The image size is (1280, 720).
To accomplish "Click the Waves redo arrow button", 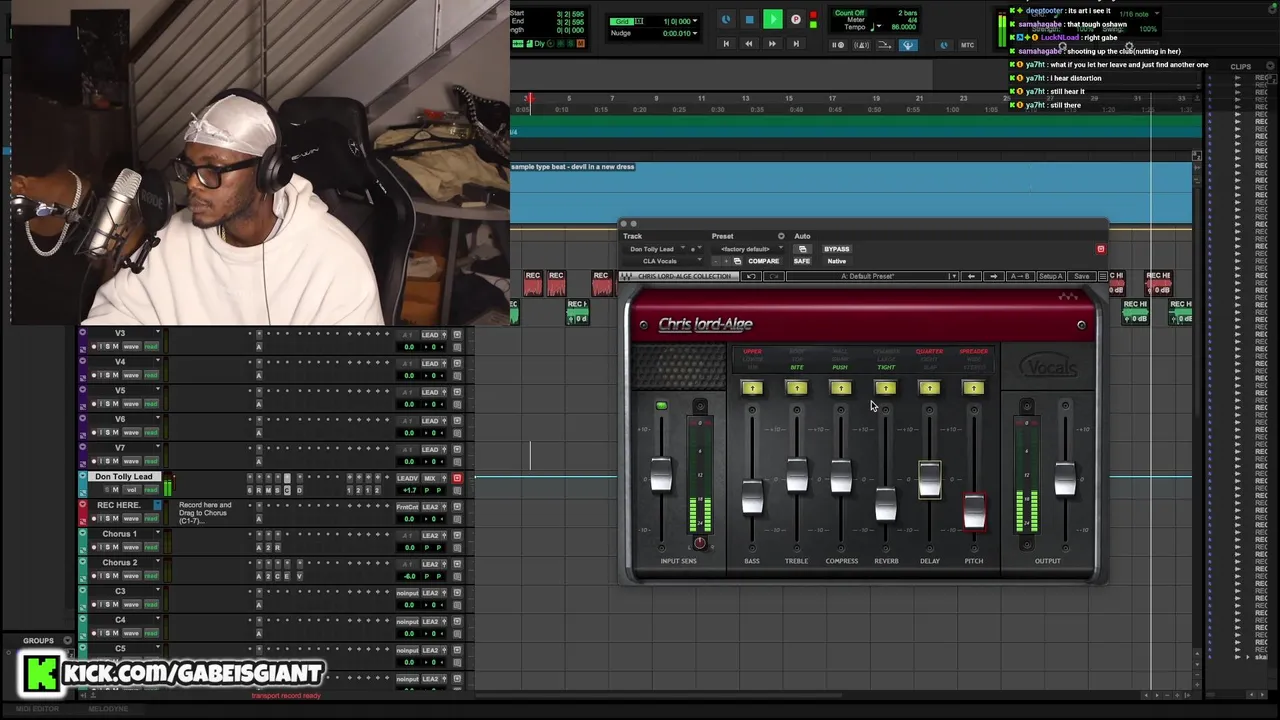I will 773,276.
